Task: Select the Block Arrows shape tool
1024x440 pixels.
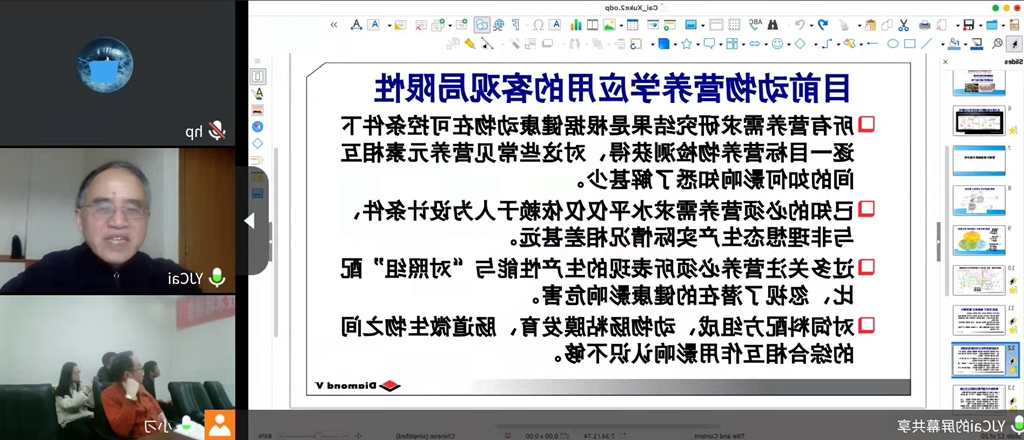Action: pos(754,44)
